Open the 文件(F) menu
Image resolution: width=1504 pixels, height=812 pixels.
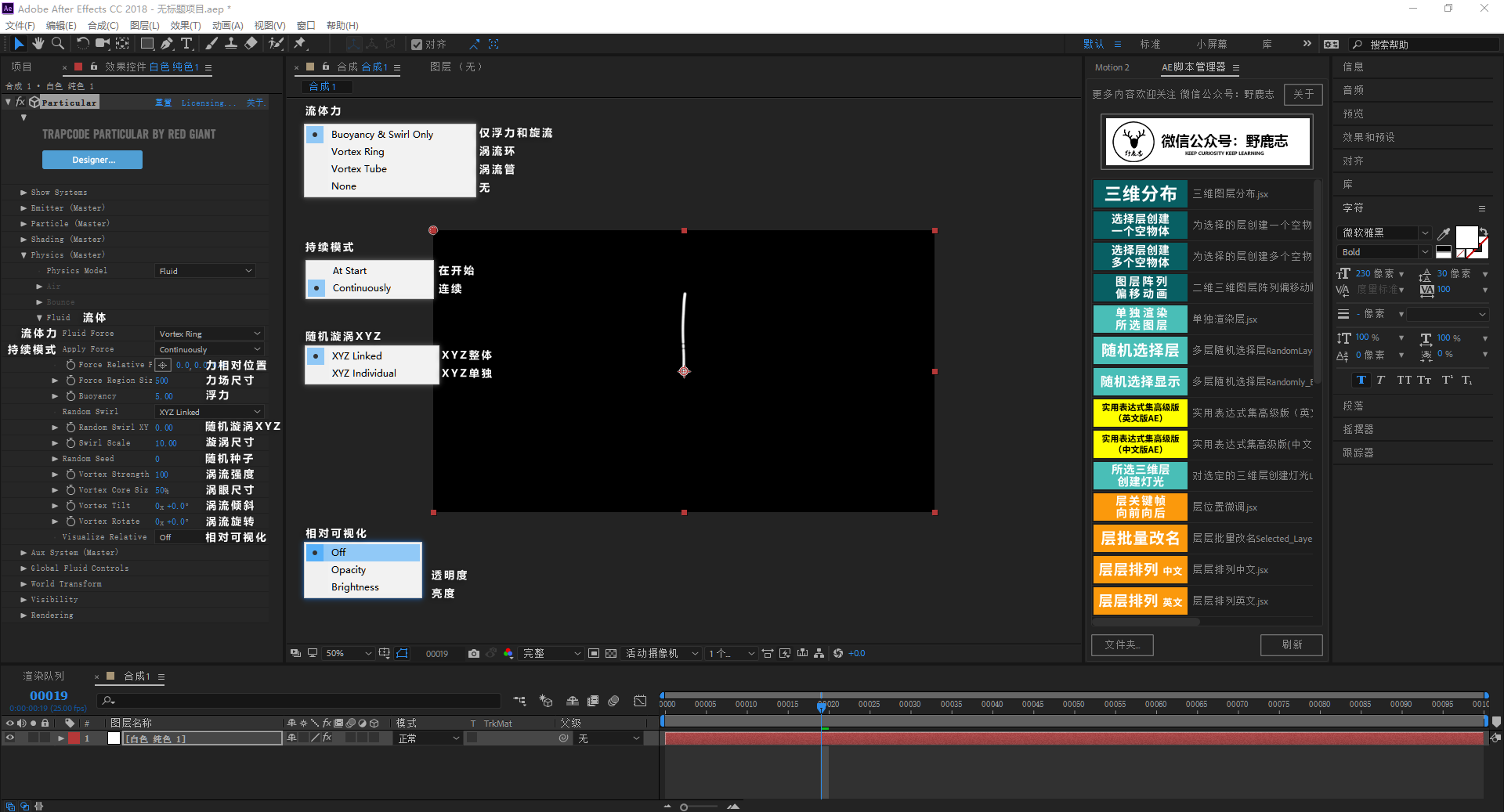pos(20,25)
